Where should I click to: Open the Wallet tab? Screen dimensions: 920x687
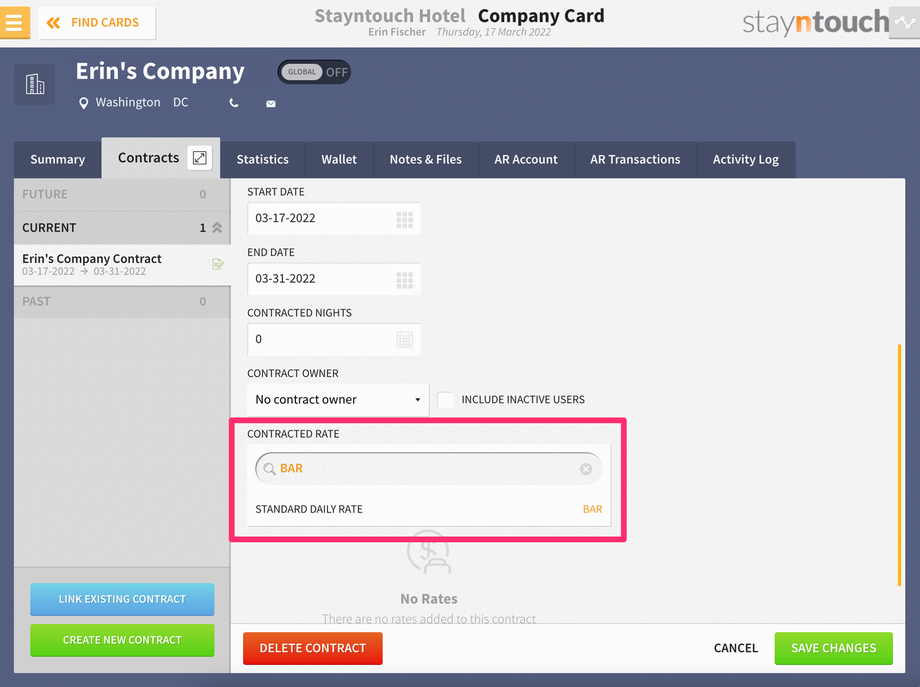point(339,160)
